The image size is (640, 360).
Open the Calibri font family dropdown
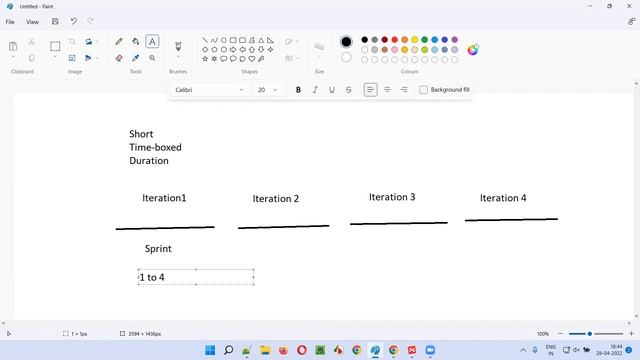(209, 90)
